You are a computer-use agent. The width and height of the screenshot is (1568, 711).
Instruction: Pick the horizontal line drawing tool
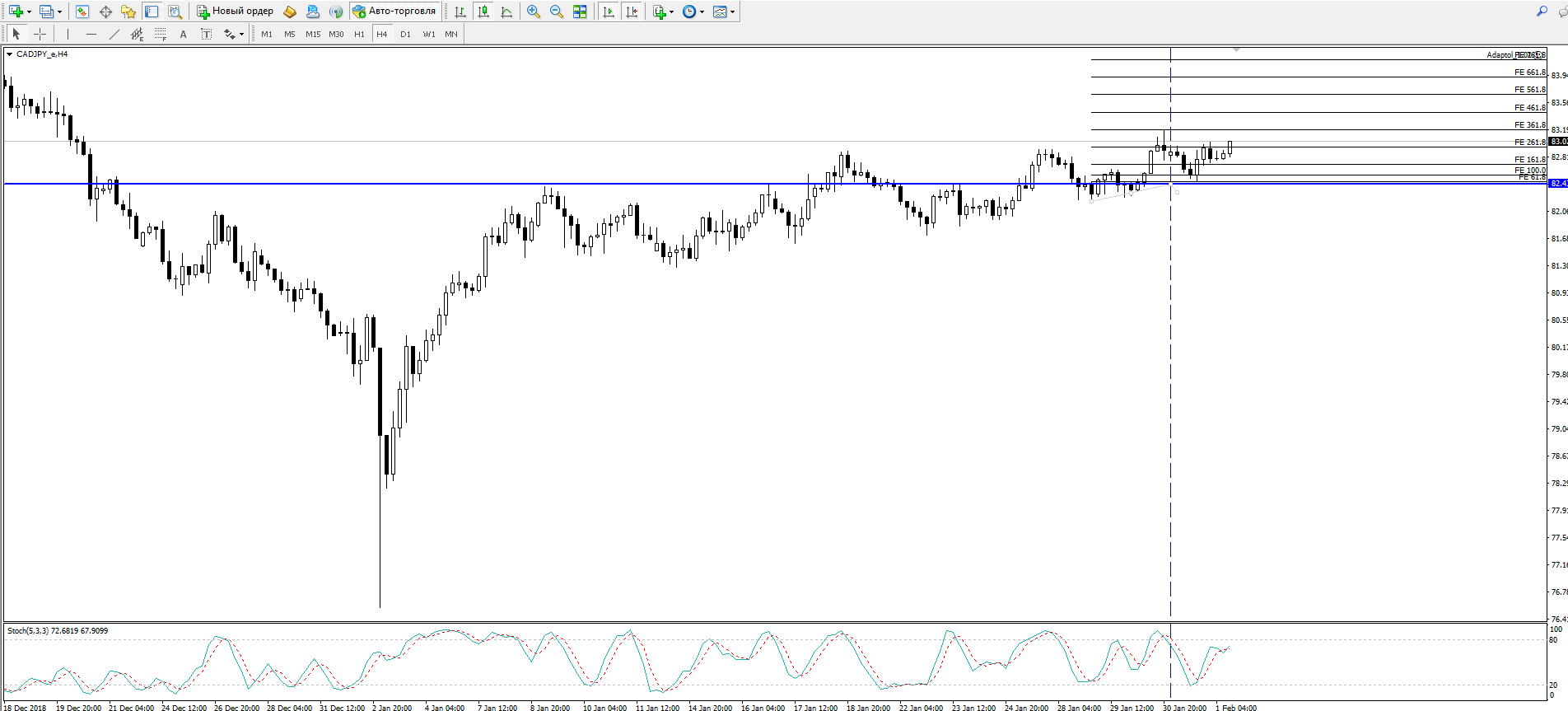pyautogui.click(x=91, y=34)
